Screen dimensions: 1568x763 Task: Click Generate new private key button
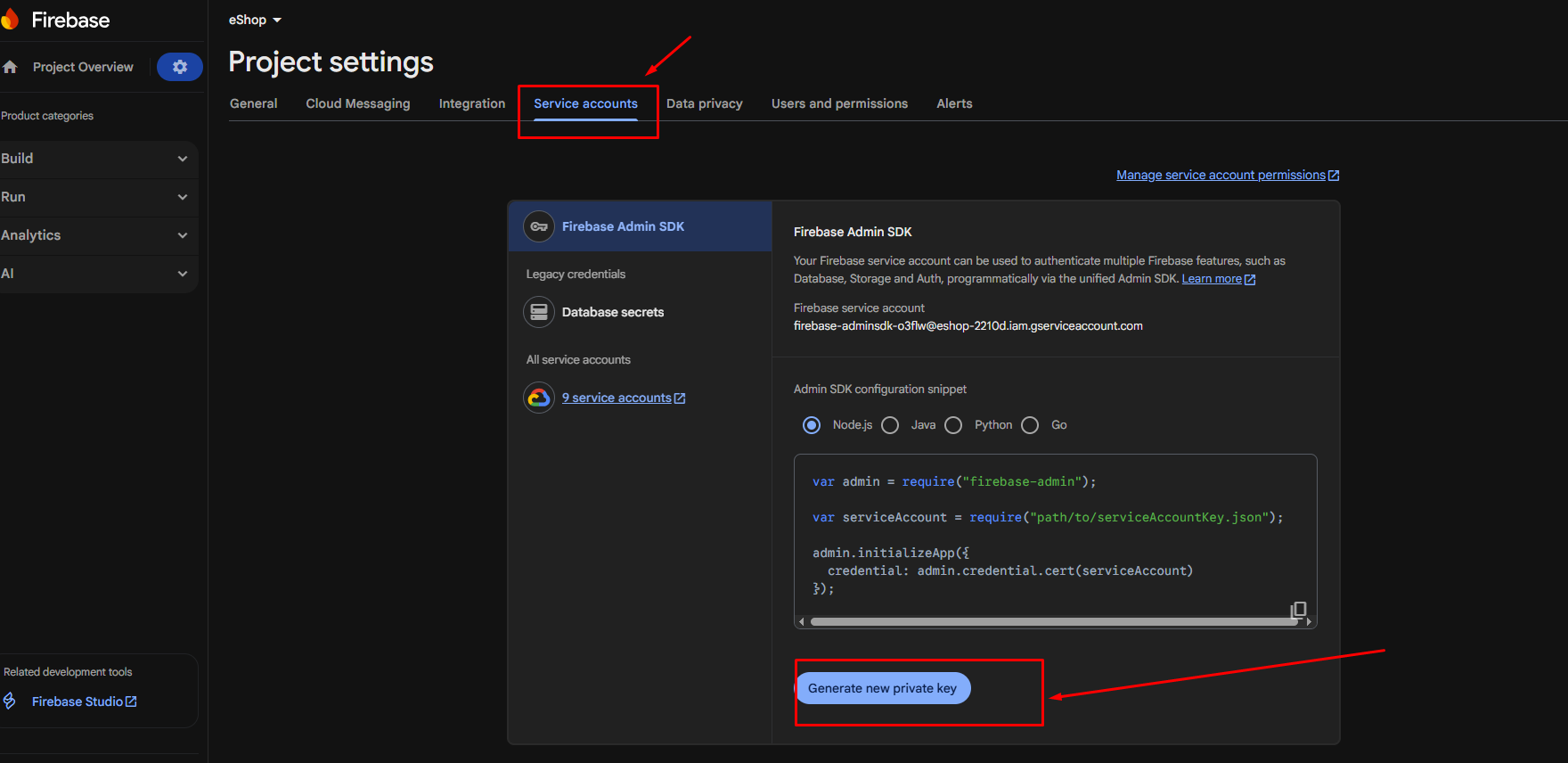pyautogui.click(x=882, y=688)
